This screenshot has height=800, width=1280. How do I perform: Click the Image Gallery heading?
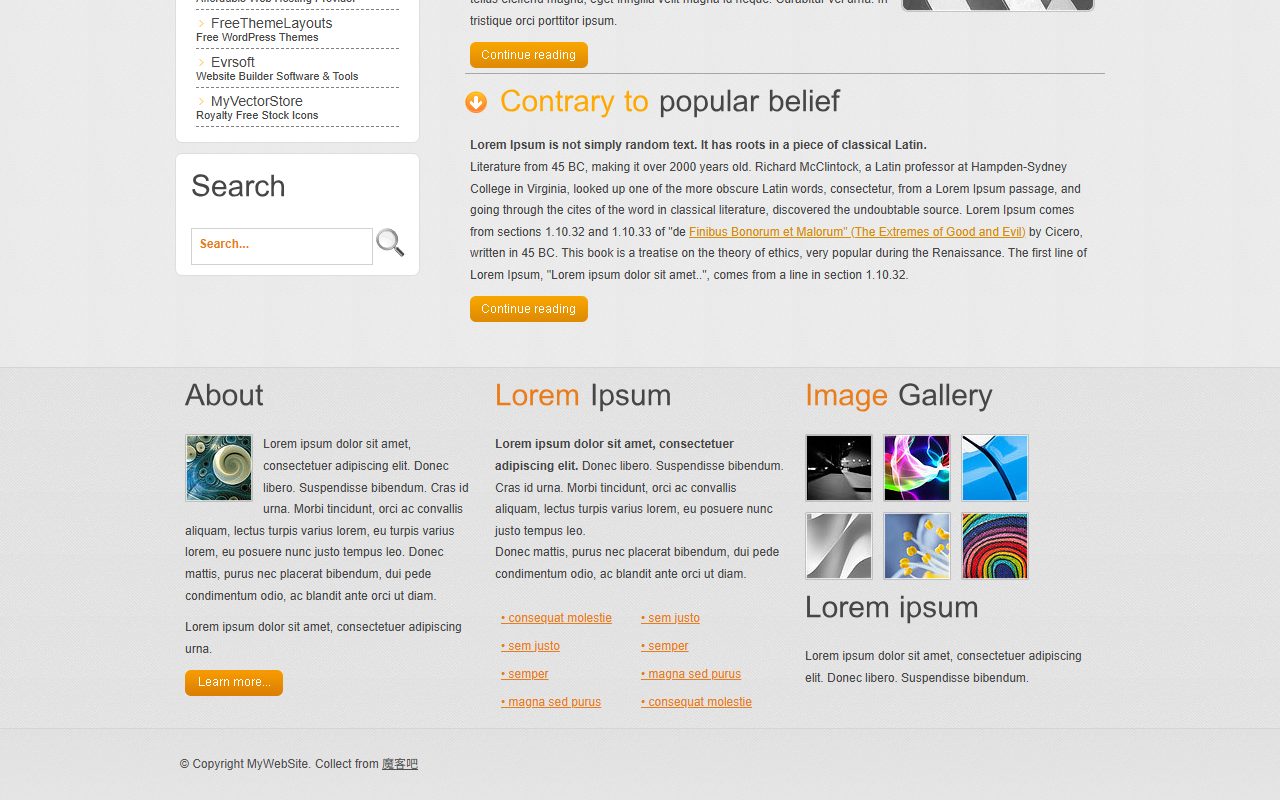899,396
